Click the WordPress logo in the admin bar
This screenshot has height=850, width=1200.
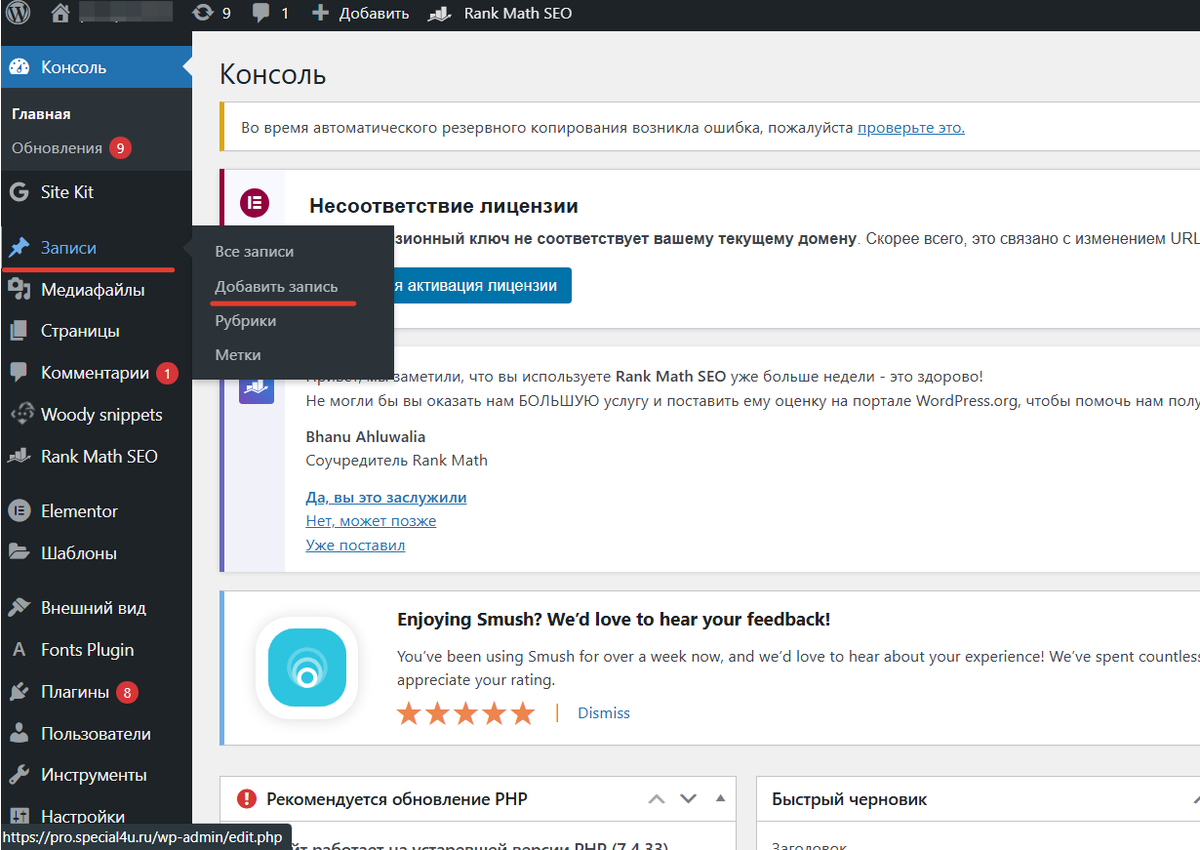point(18,13)
